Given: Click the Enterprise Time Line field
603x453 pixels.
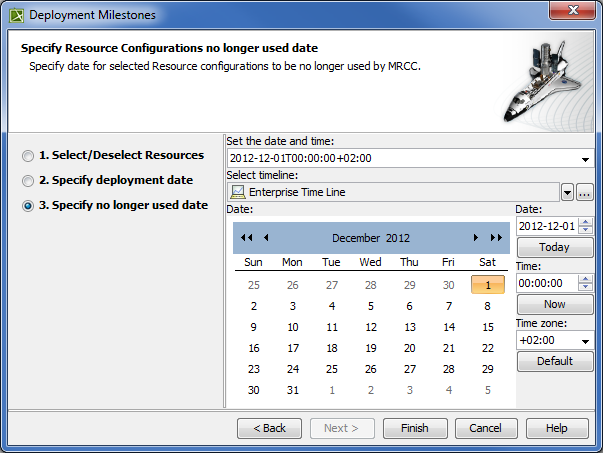Looking at the screenshot, I should pyautogui.click(x=393, y=192).
